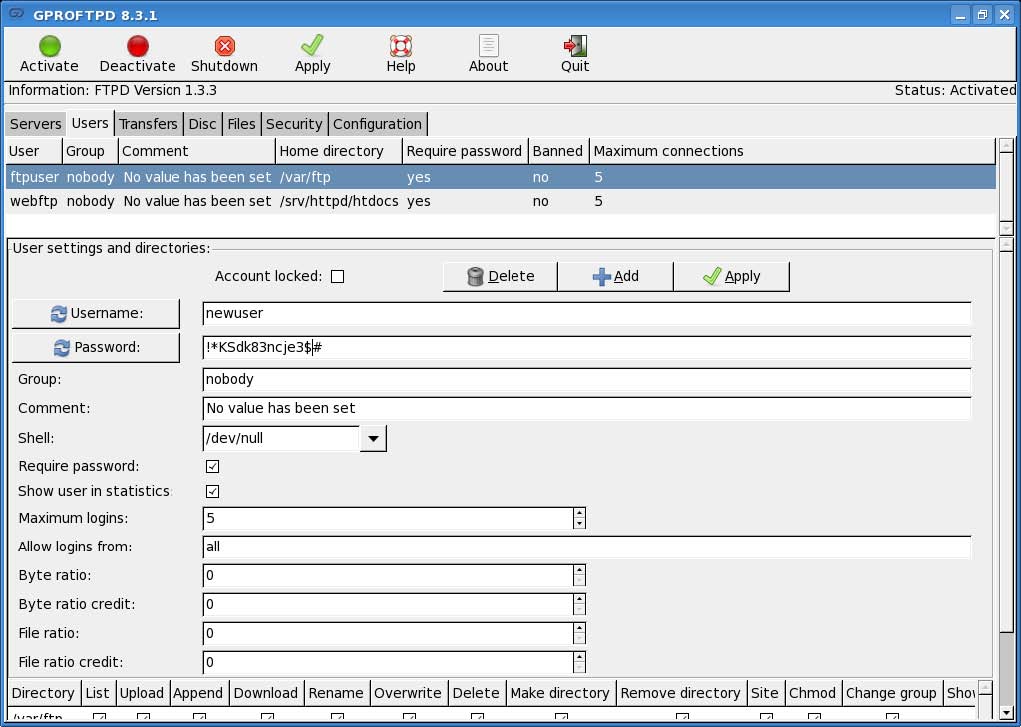Sort by Require password column header
The width and height of the screenshot is (1021, 727).
pos(466,151)
